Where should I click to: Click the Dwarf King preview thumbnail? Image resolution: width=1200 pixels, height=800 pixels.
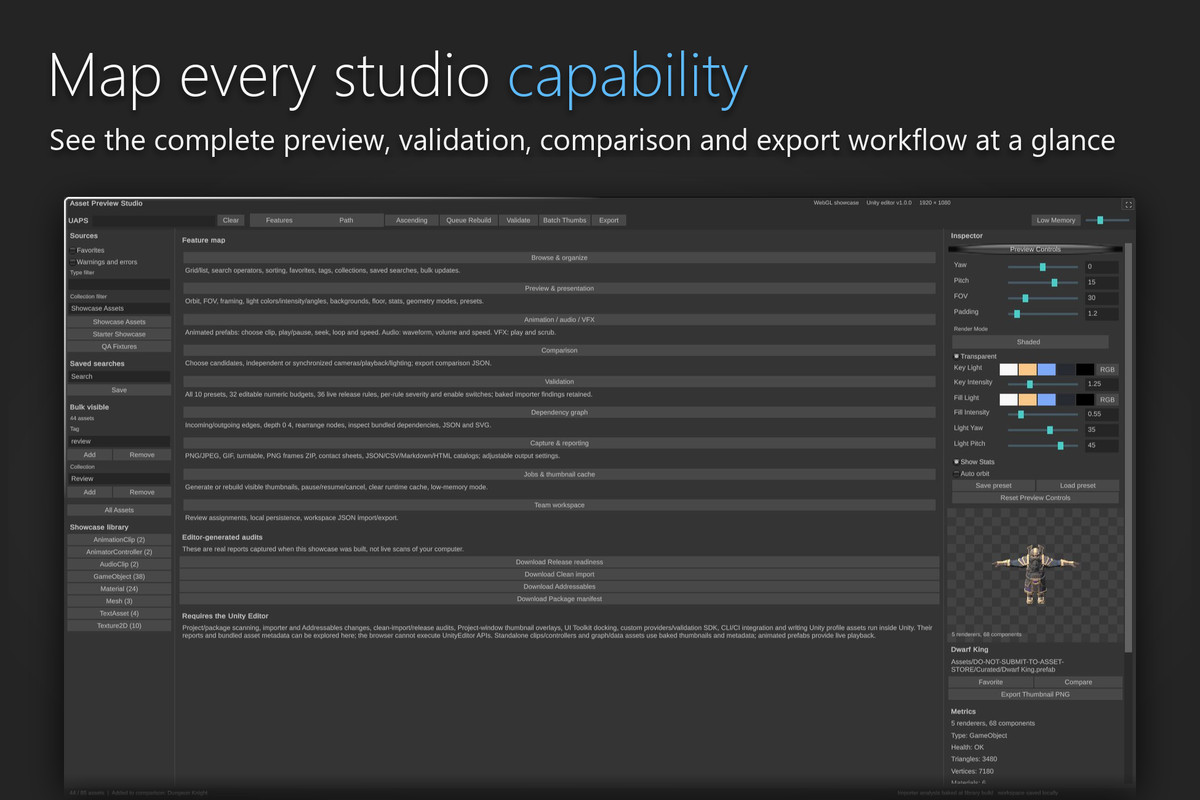(1035, 573)
